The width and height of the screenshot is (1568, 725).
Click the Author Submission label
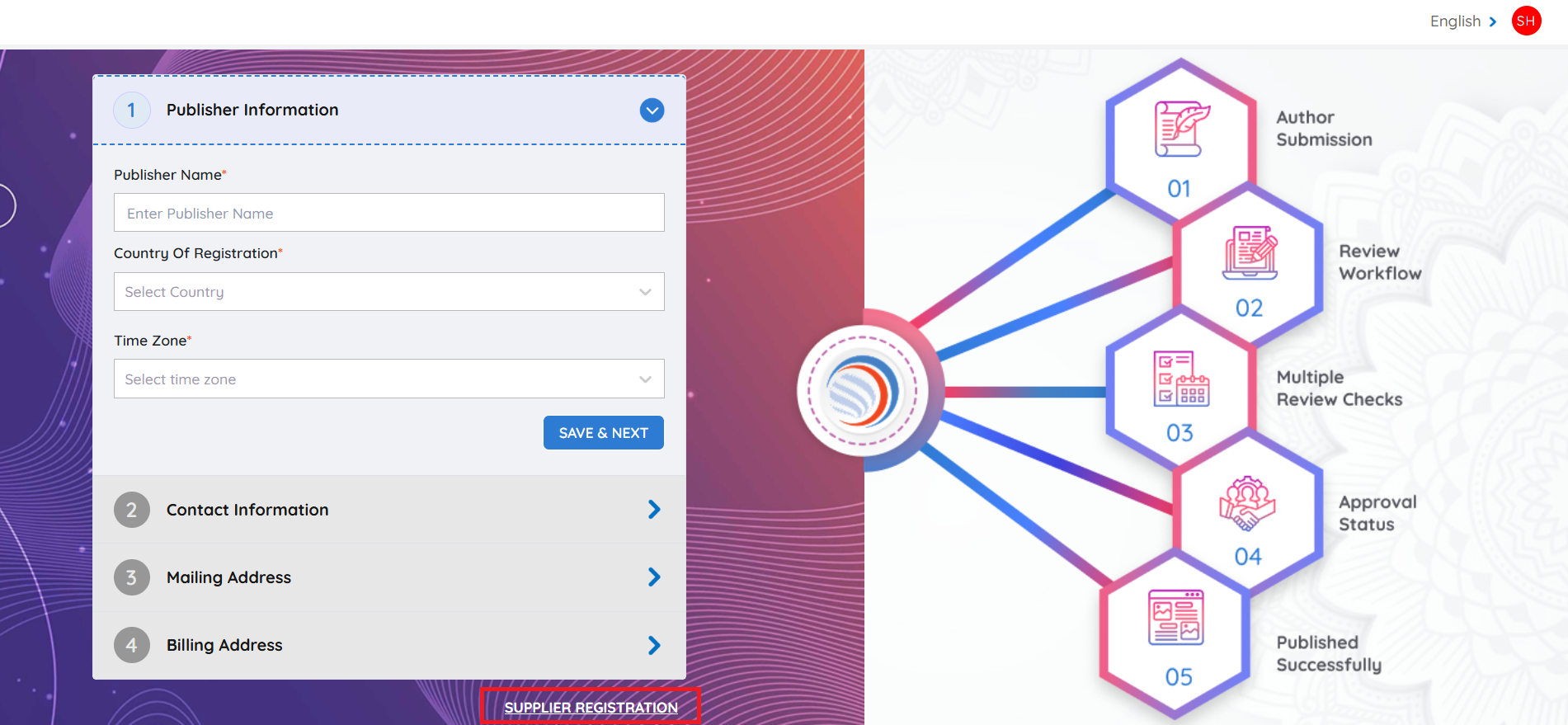click(1324, 129)
